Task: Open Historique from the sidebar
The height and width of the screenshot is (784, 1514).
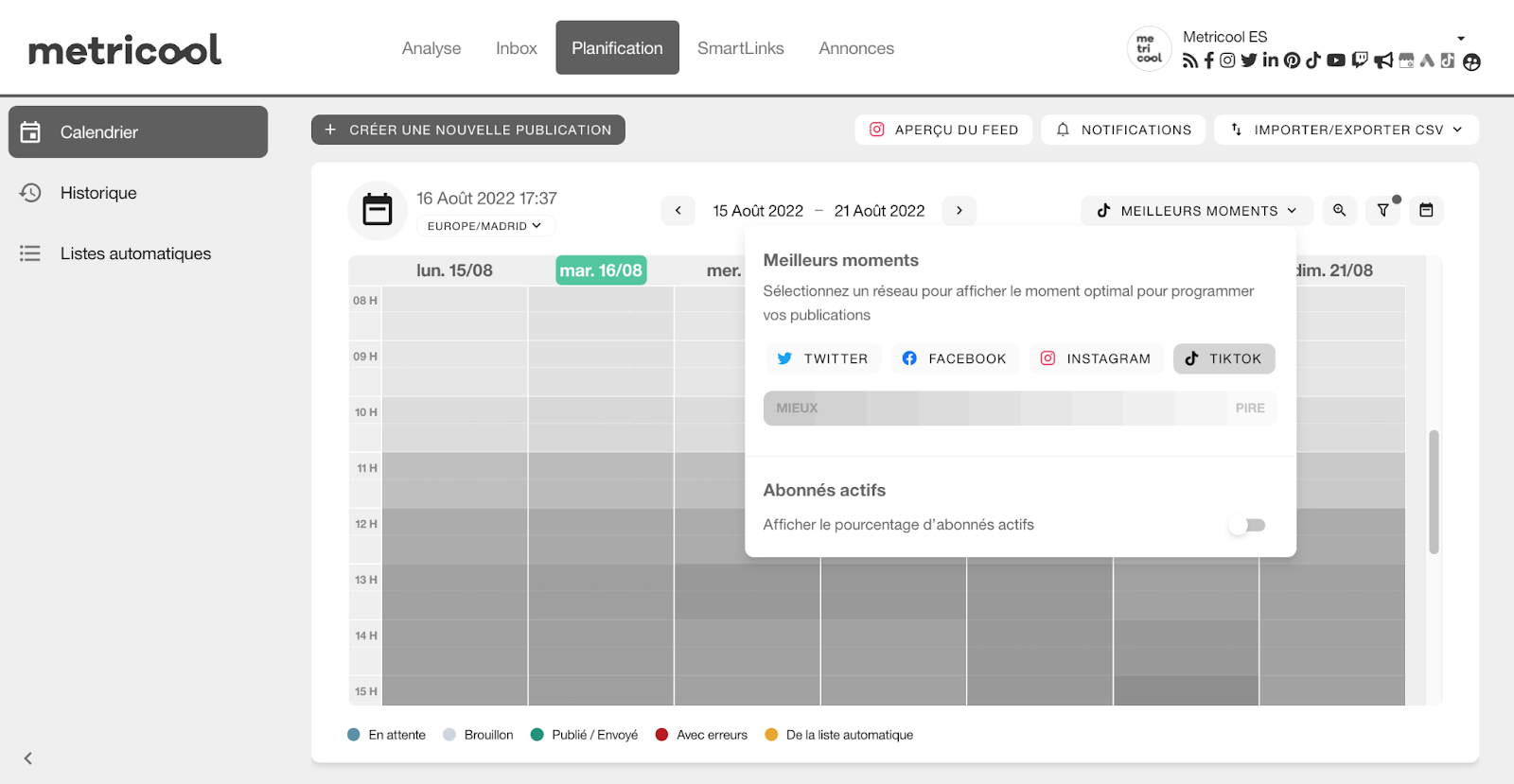Action: 98,193
